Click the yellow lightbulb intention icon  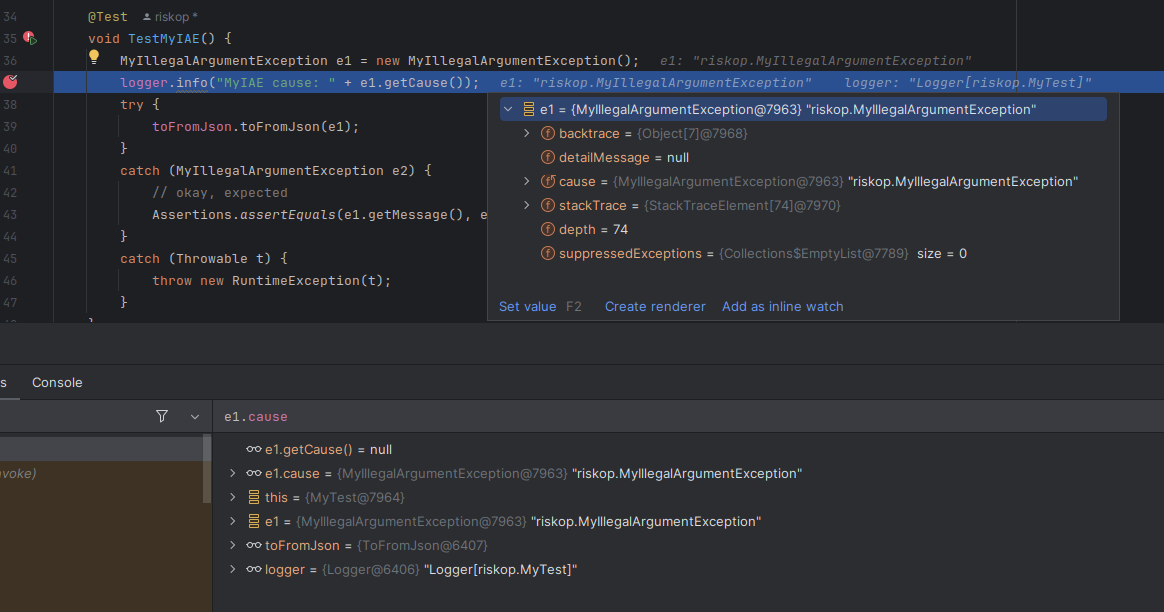(94, 56)
